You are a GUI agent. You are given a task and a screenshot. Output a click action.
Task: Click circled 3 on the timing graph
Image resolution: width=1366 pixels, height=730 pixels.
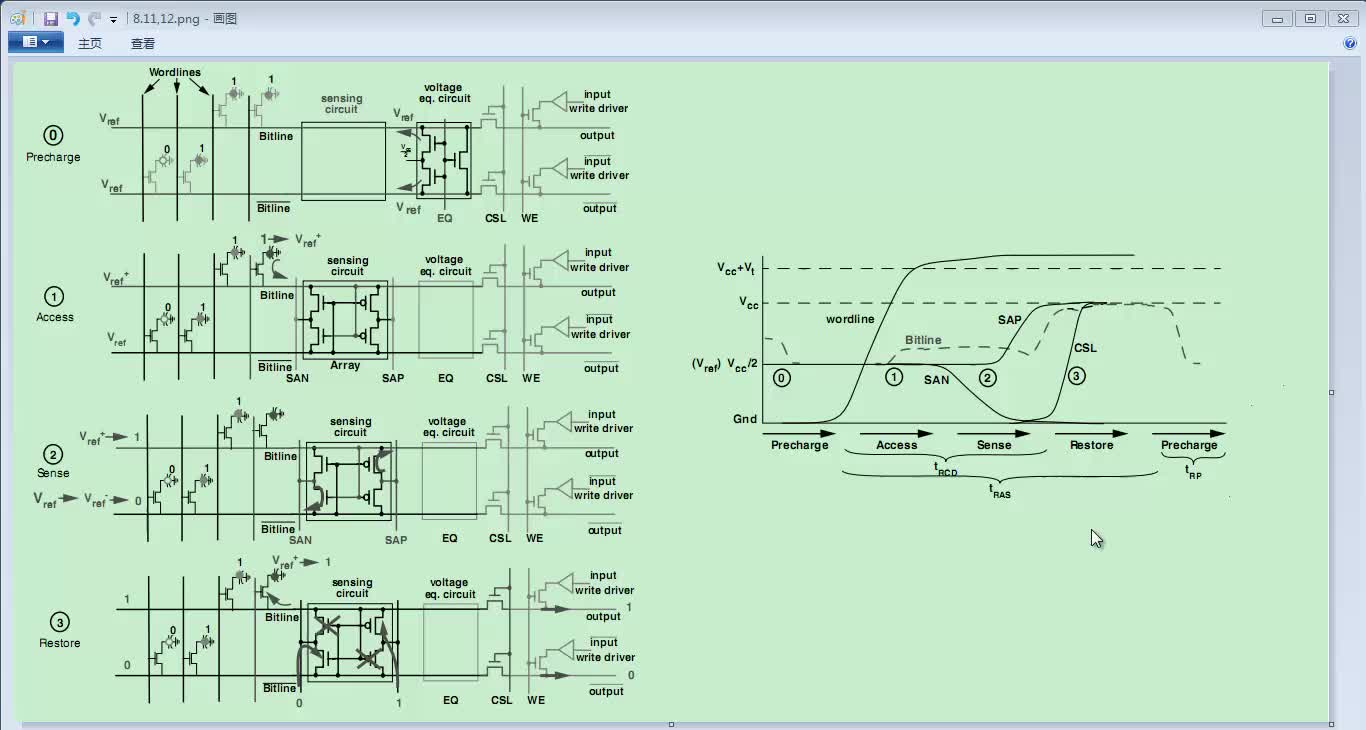pyautogui.click(x=1076, y=377)
